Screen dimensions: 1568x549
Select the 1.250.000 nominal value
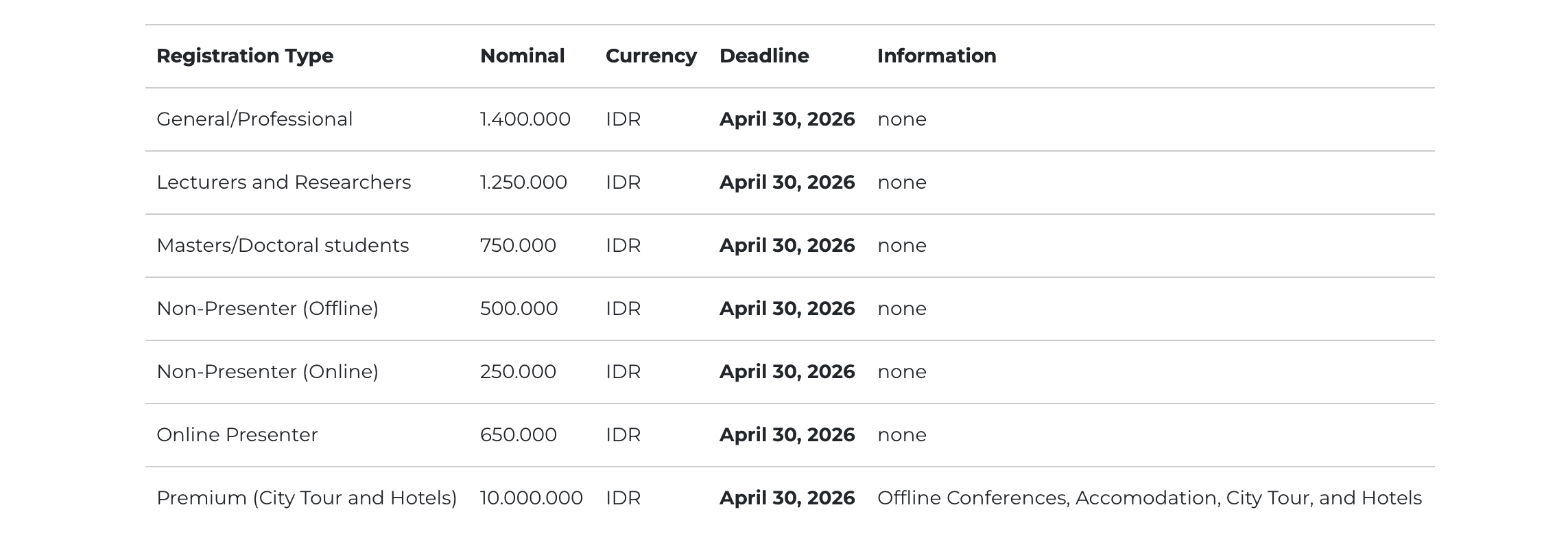(523, 183)
